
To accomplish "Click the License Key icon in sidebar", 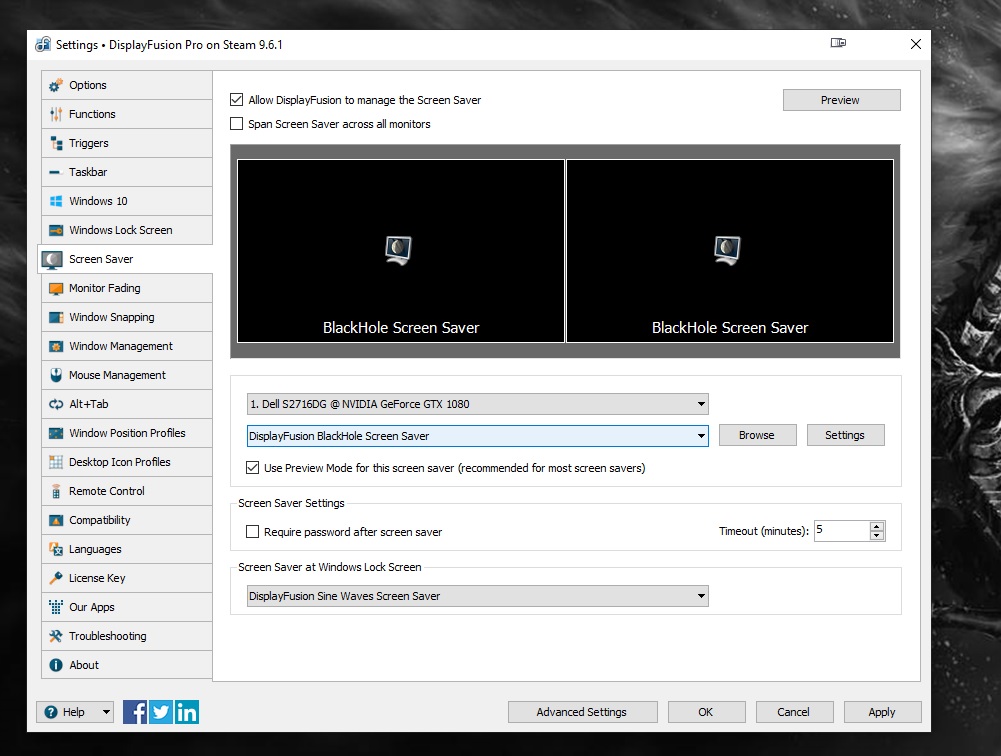I will coord(55,578).
